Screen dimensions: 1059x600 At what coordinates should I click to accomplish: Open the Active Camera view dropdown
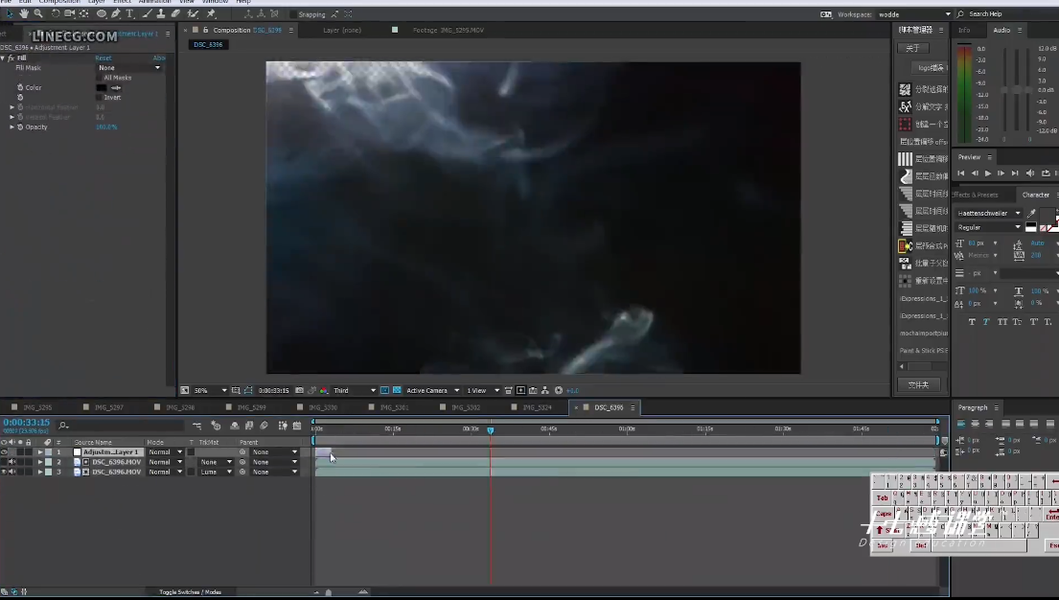pyautogui.click(x=432, y=391)
